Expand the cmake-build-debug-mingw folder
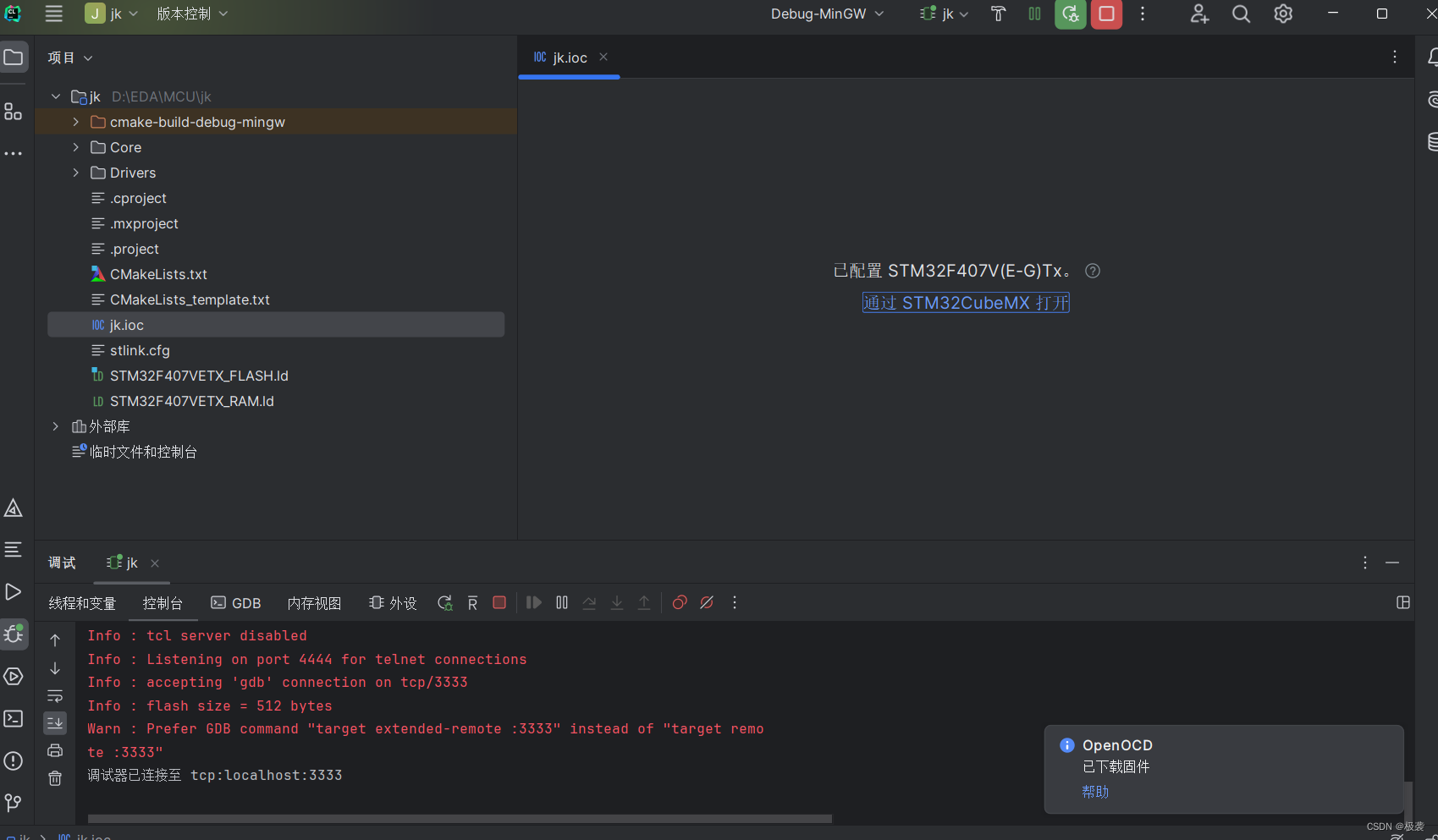The image size is (1438, 840). click(x=76, y=122)
